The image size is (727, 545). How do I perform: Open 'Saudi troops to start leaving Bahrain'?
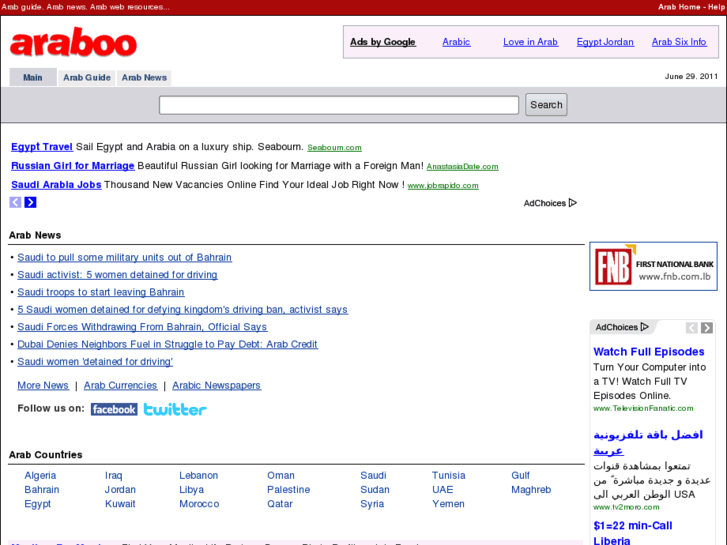[101, 292]
